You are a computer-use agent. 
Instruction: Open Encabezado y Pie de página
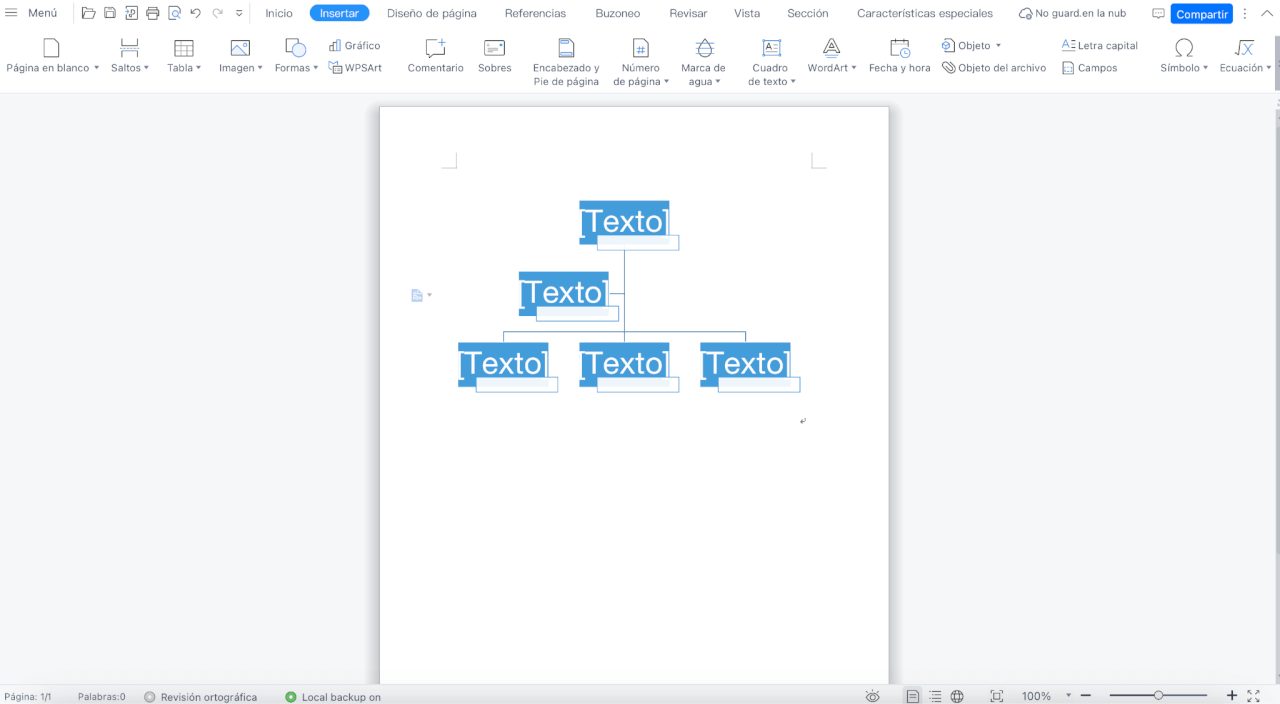click(x=566, y=62)
